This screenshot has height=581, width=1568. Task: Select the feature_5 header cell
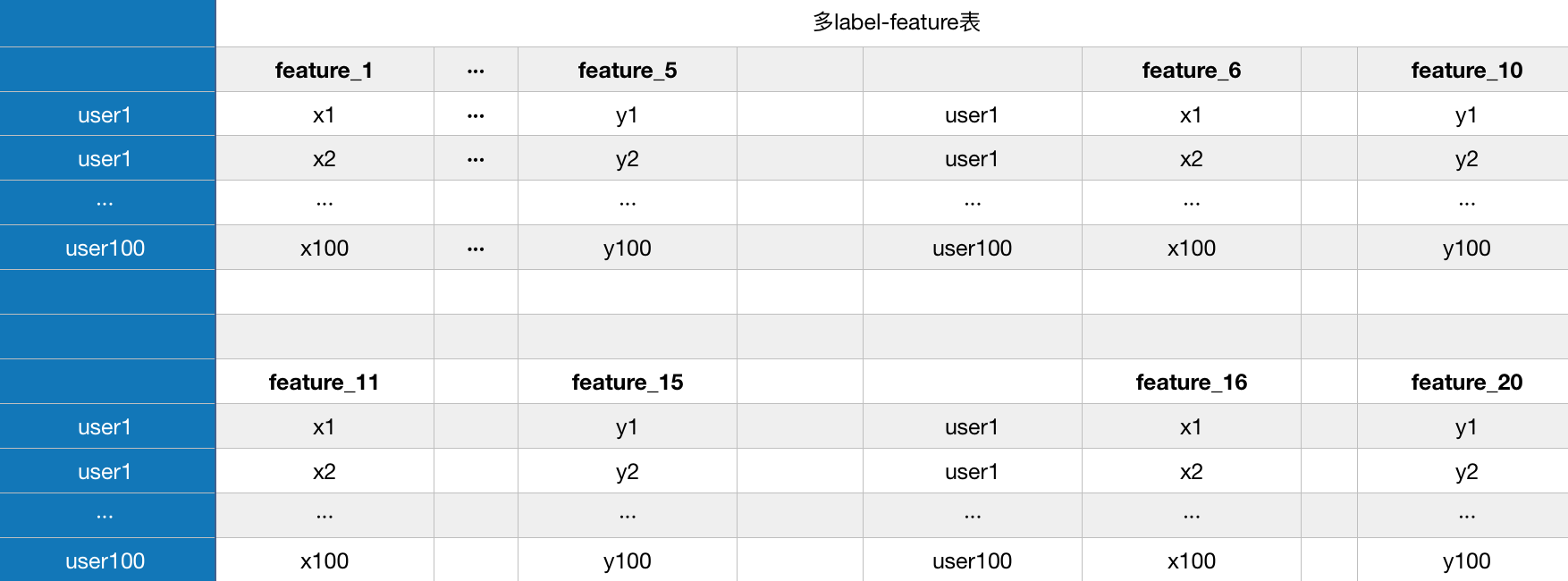tap(628, 70)
